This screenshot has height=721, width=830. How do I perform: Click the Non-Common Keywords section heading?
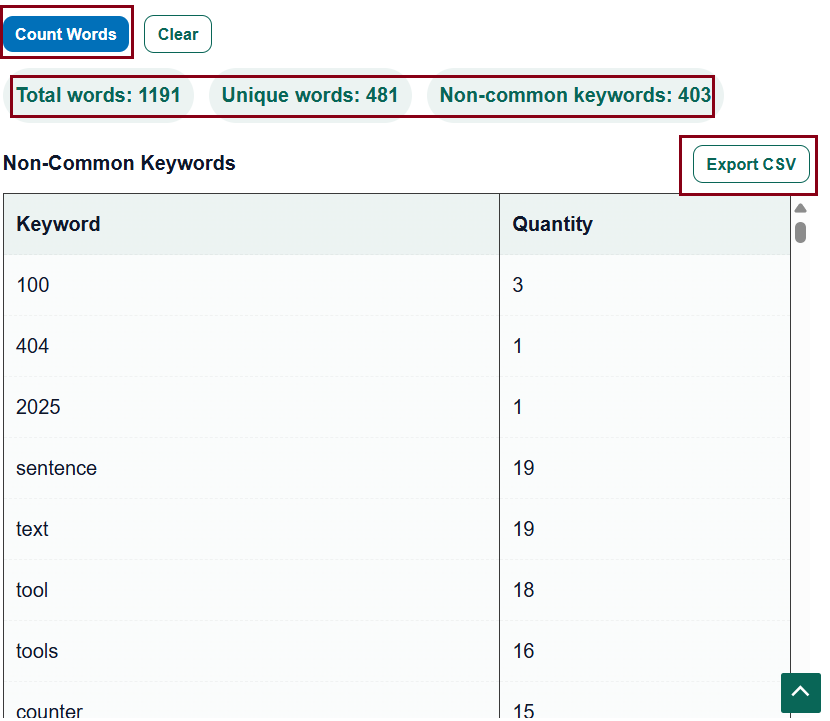tap(119, 163)
